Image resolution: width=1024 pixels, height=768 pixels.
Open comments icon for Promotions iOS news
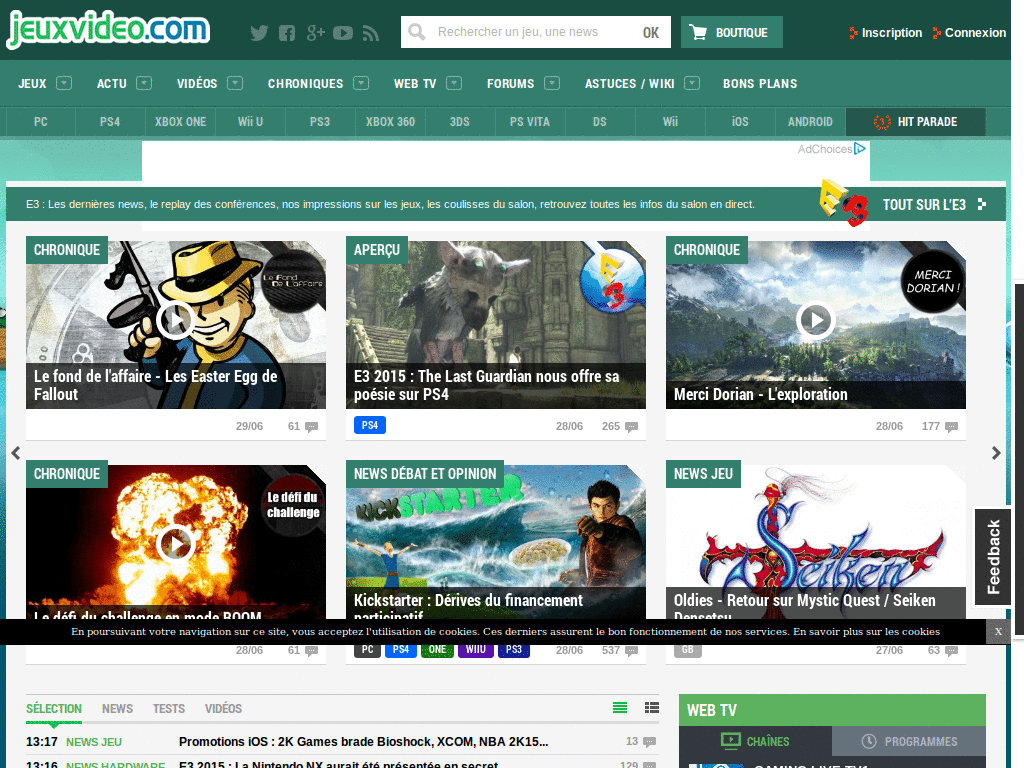pos(649,742)
